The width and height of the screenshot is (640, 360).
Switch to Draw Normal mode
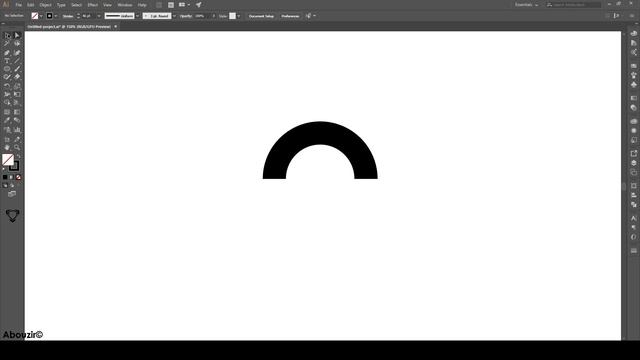(x=5, y=186)
